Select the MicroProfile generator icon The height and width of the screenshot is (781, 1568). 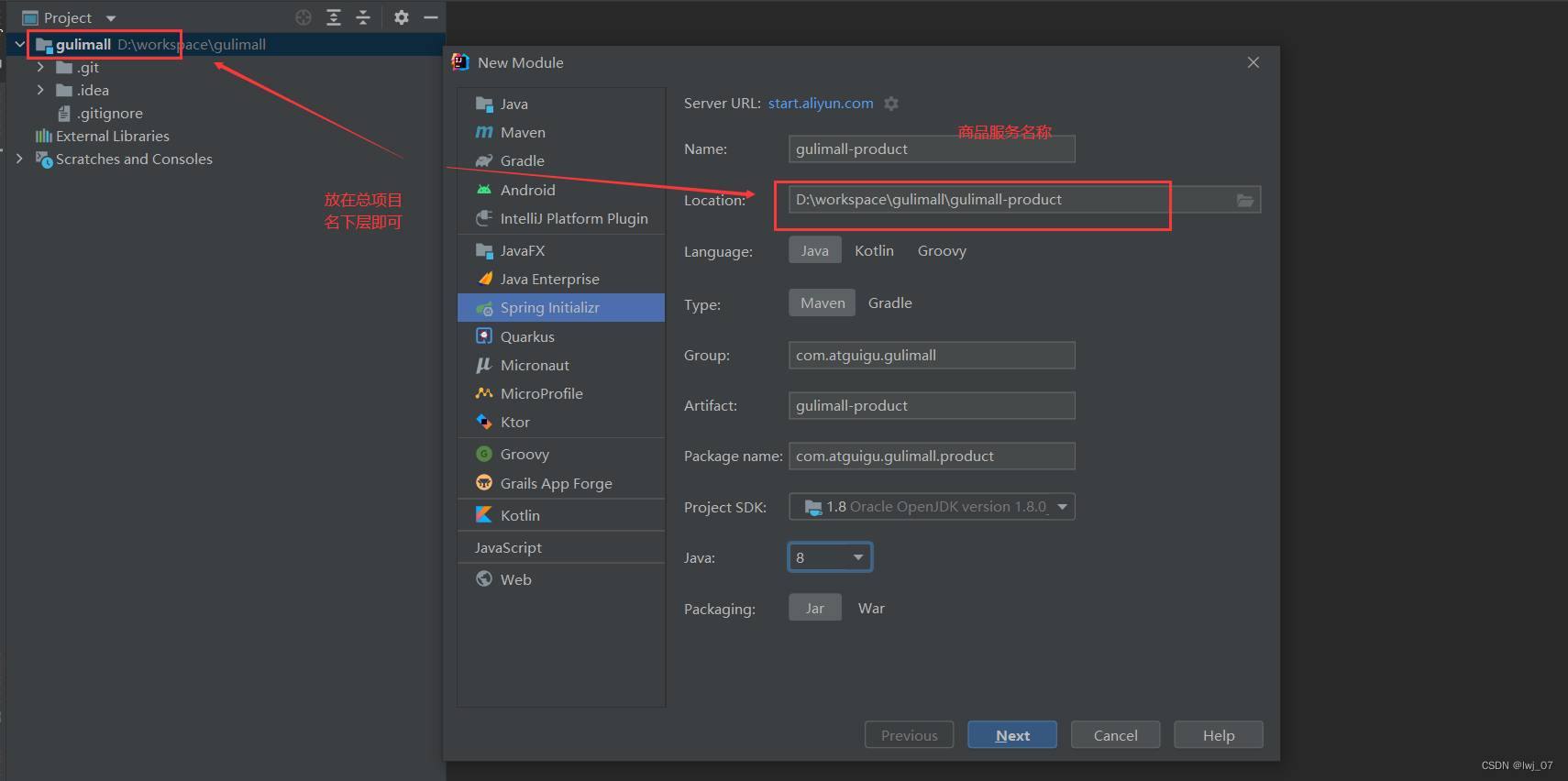pos(484,393)
